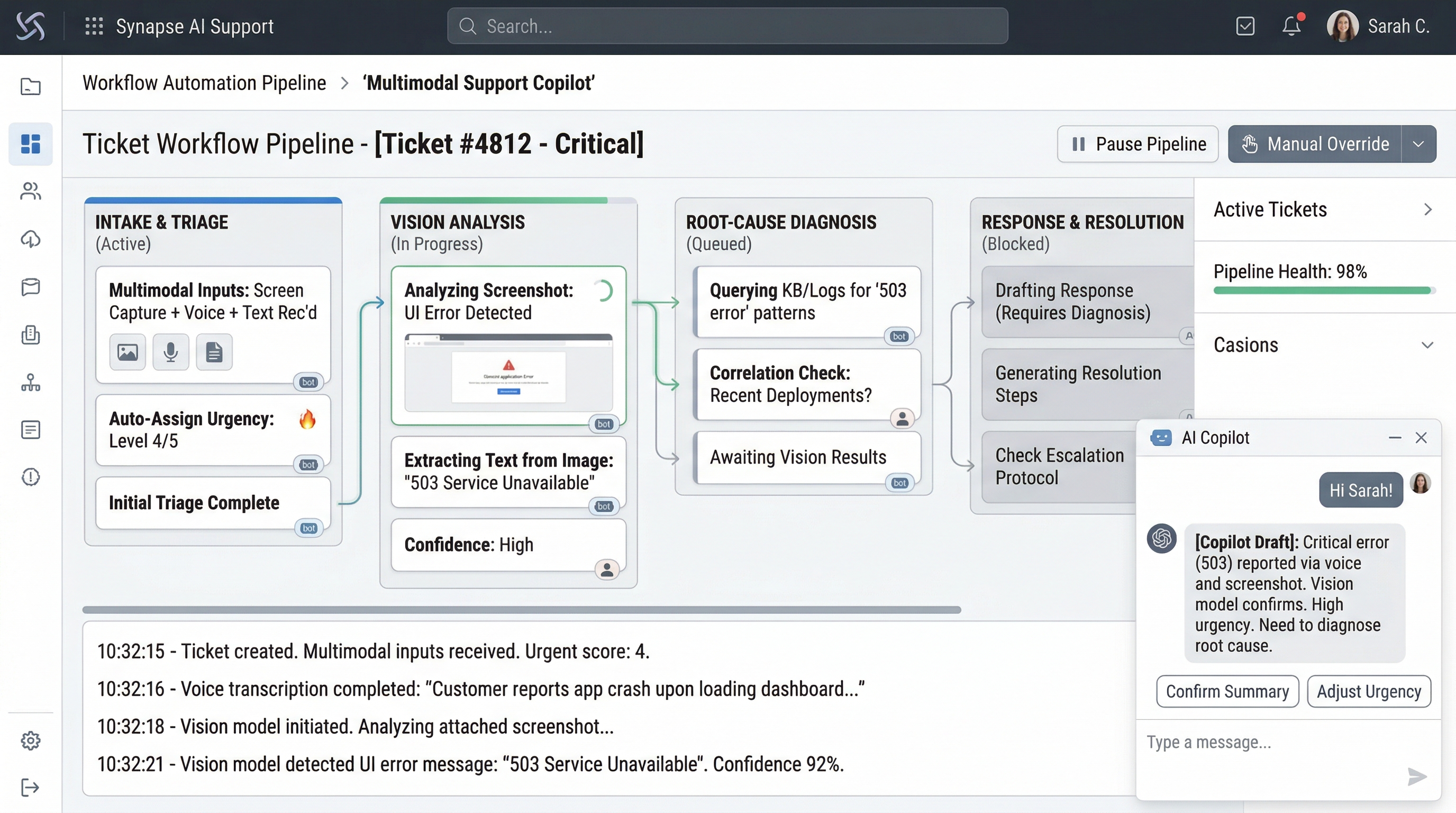Click the Confirm Summary button in AI Copilot
Image resolution: width=1456 pixels, height=813 pixels.
tap(1227, 691)
